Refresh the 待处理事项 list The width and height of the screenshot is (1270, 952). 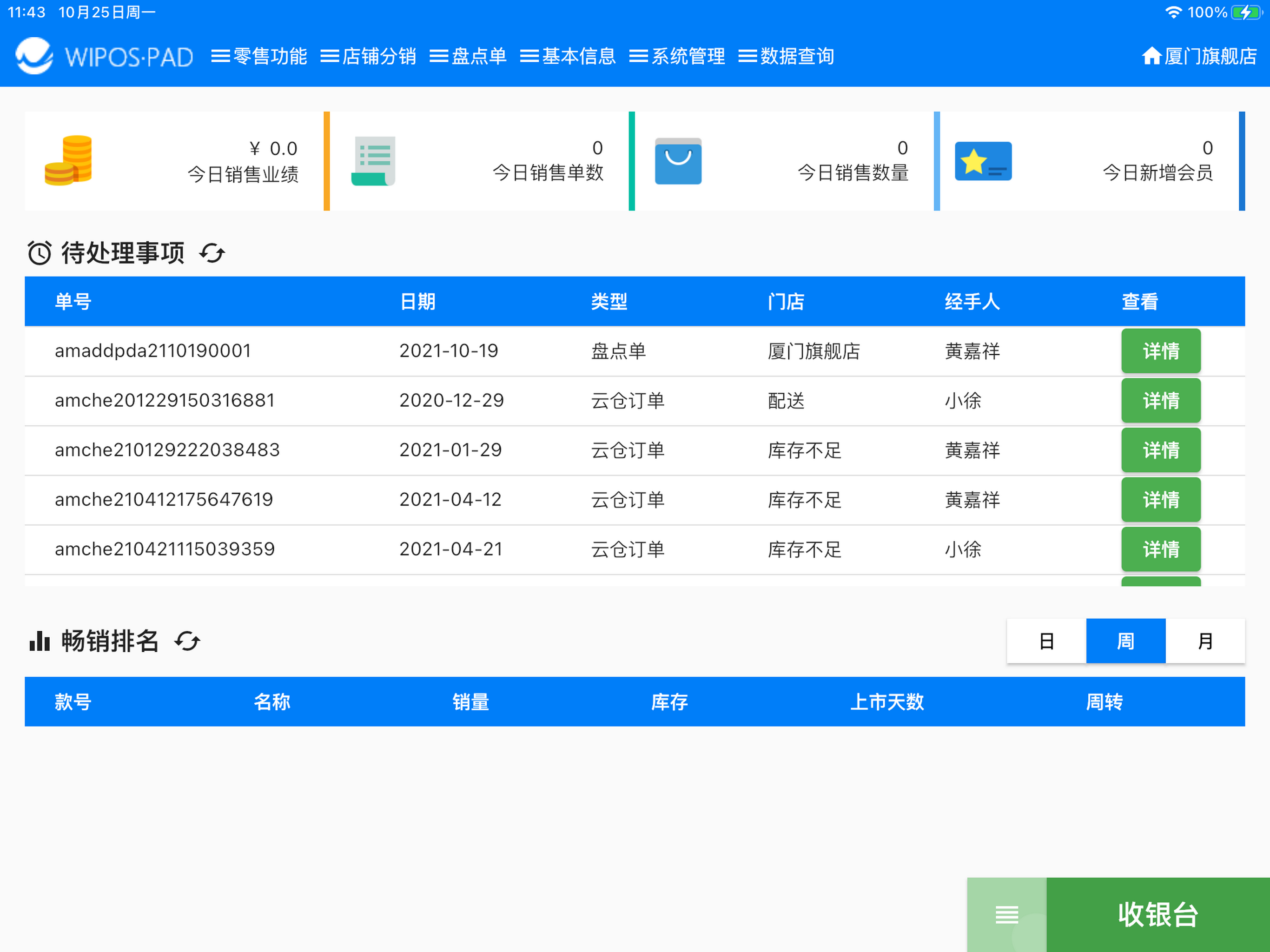point(212,252)
